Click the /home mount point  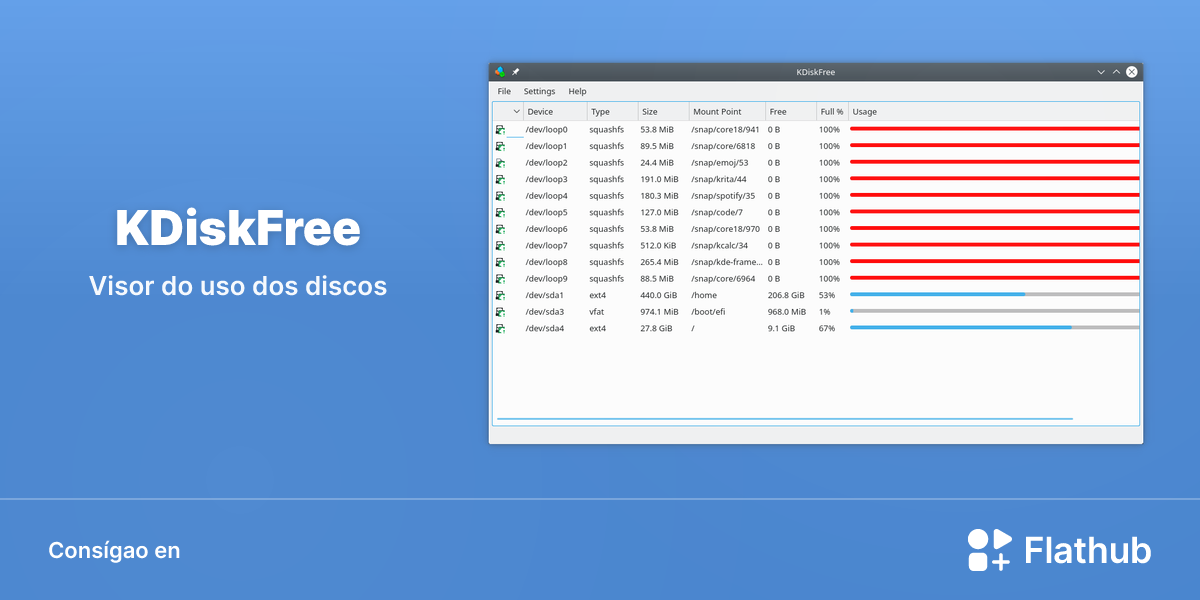point(704,295)
